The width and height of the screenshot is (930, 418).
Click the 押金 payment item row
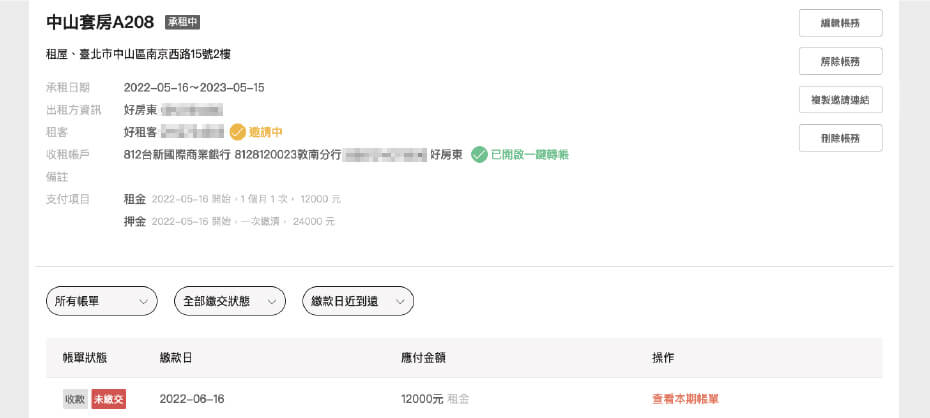tap(230, 222)
